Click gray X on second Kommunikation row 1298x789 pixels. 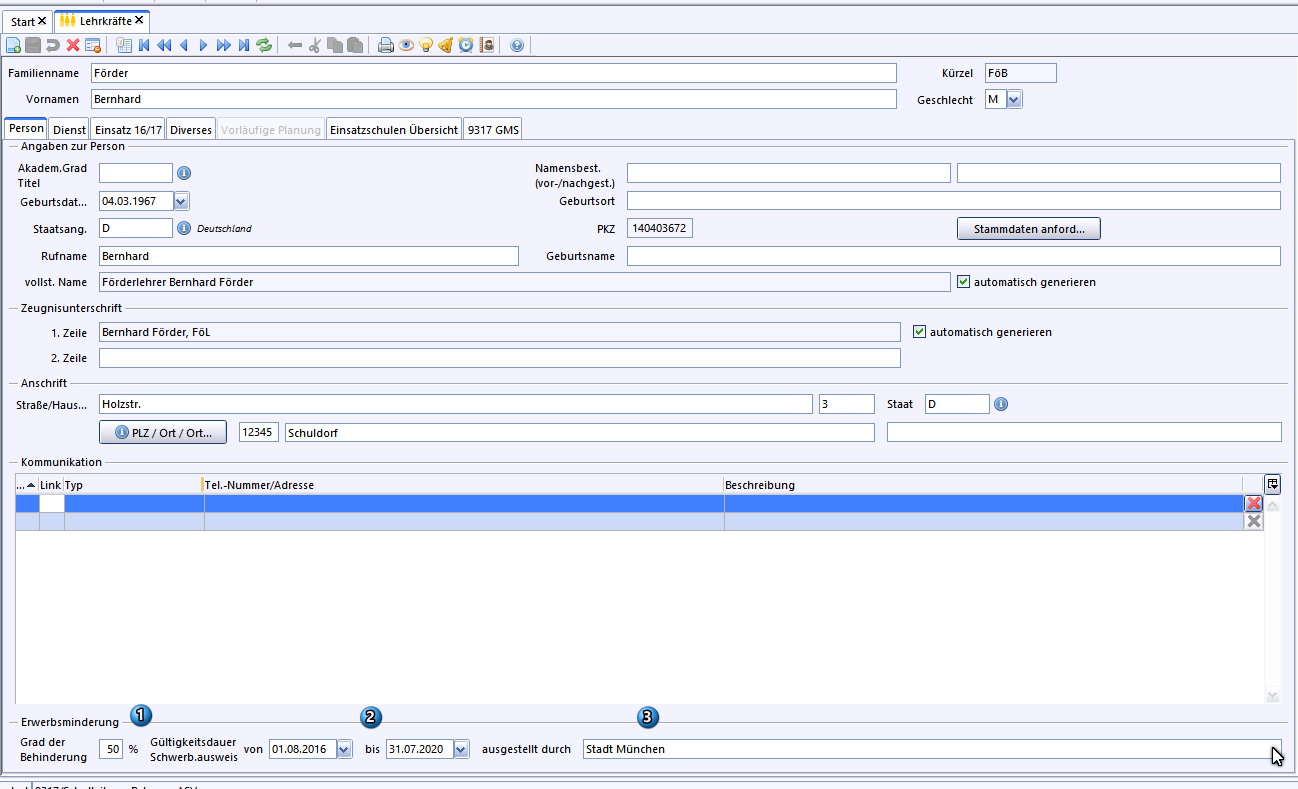1254,521
